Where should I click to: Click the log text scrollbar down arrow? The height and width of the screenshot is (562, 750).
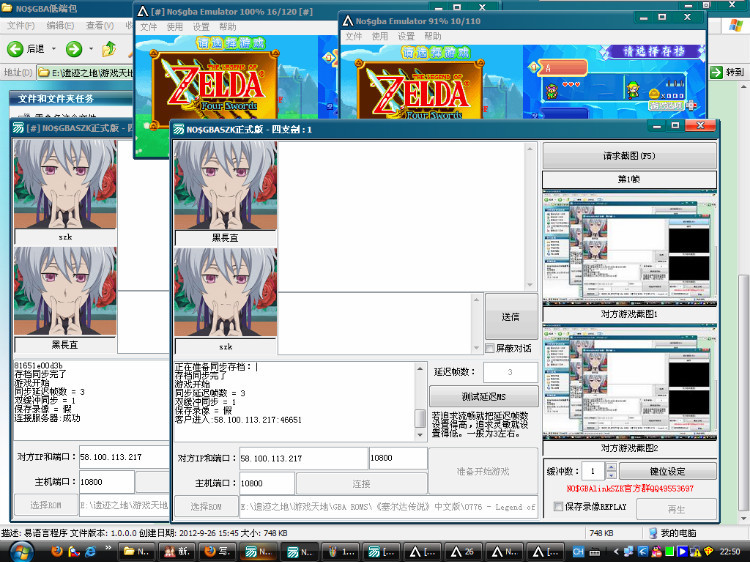pos(419,435)
